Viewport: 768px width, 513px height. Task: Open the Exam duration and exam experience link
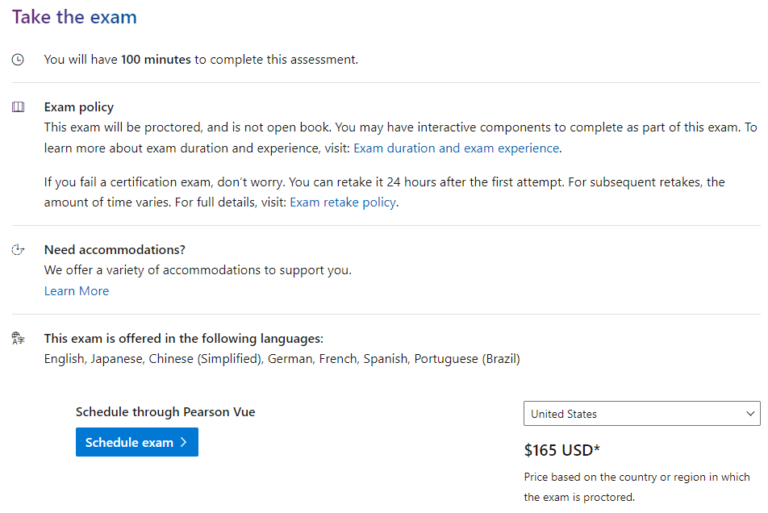click(456, 148)
